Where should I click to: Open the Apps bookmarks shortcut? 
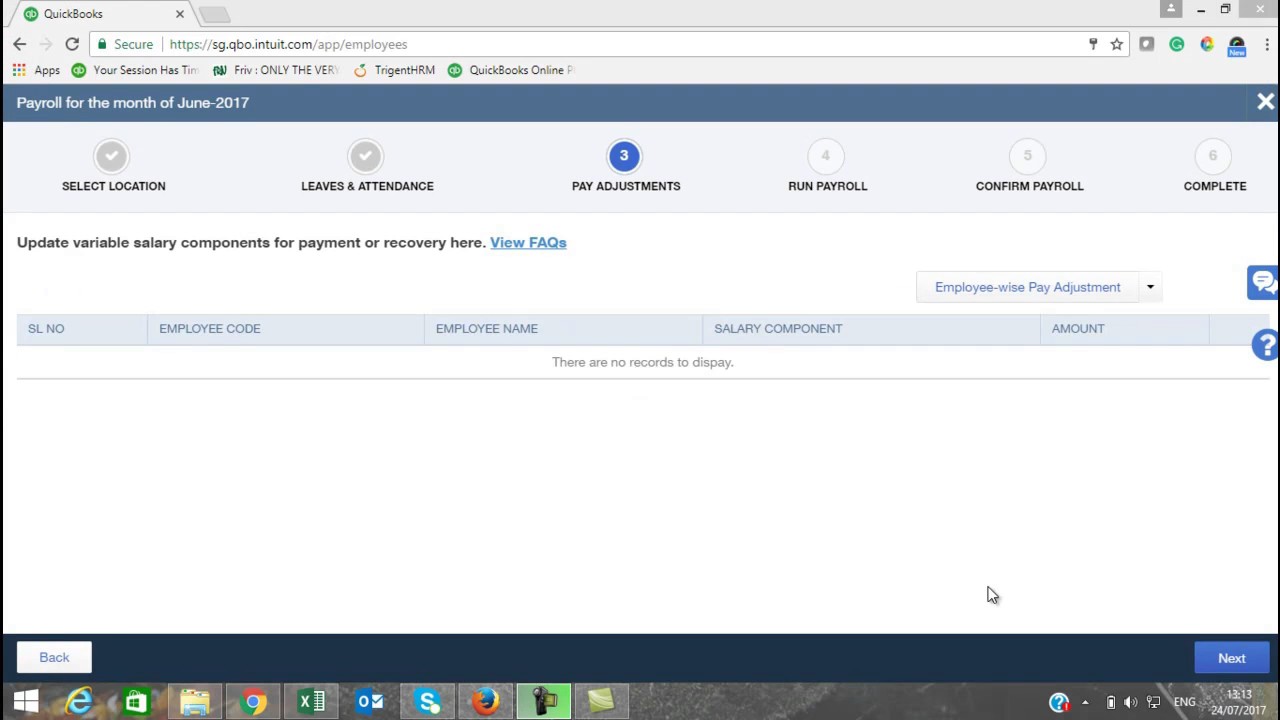point(37,70)
